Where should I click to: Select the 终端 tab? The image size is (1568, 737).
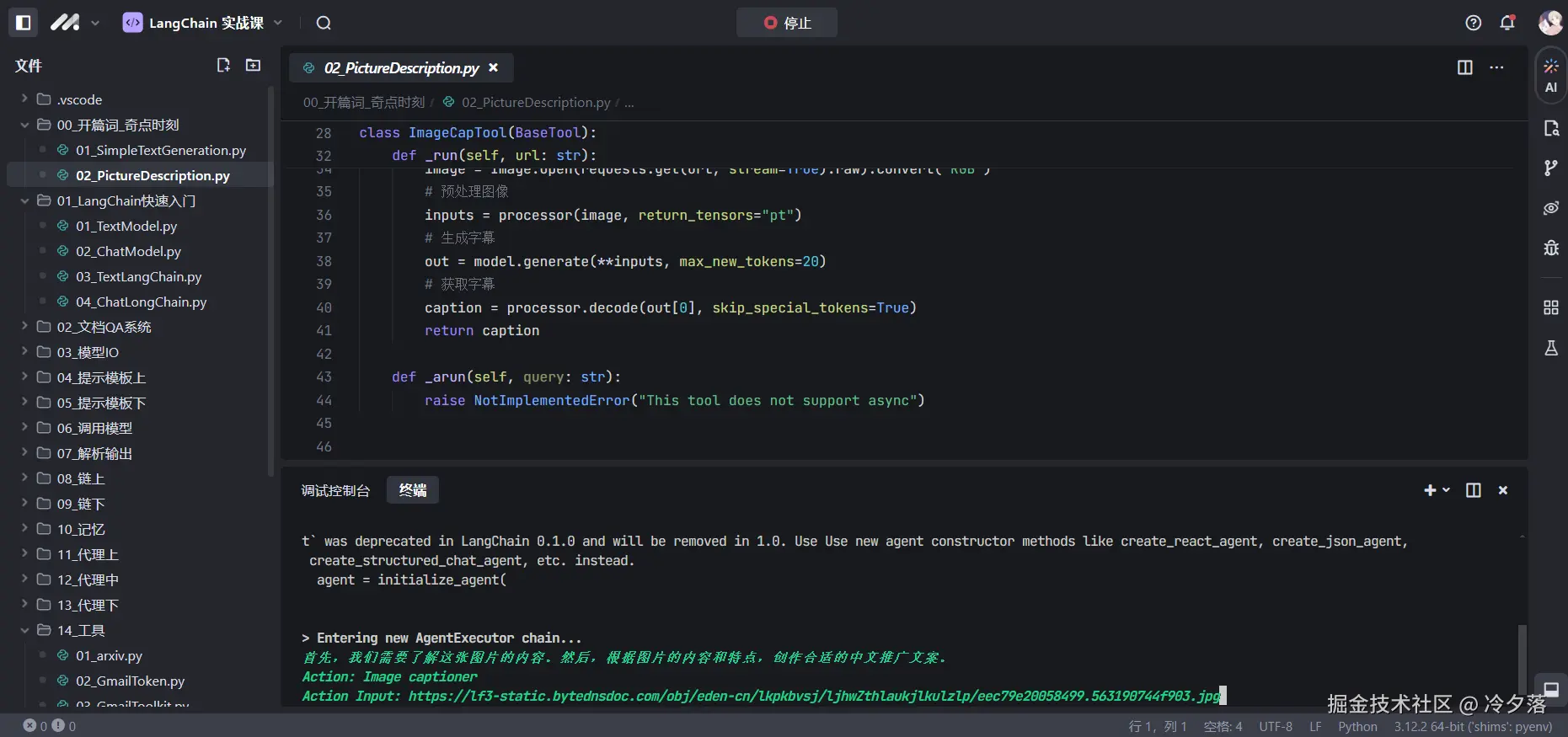413,490
